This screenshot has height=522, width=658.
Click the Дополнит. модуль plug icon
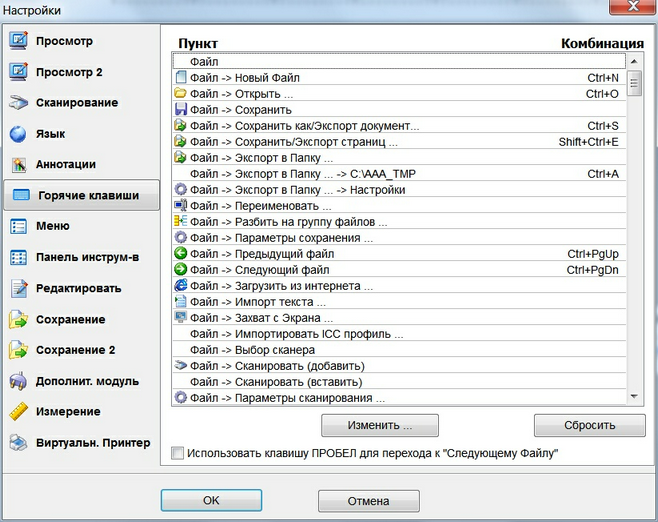[x=18, y=381]
